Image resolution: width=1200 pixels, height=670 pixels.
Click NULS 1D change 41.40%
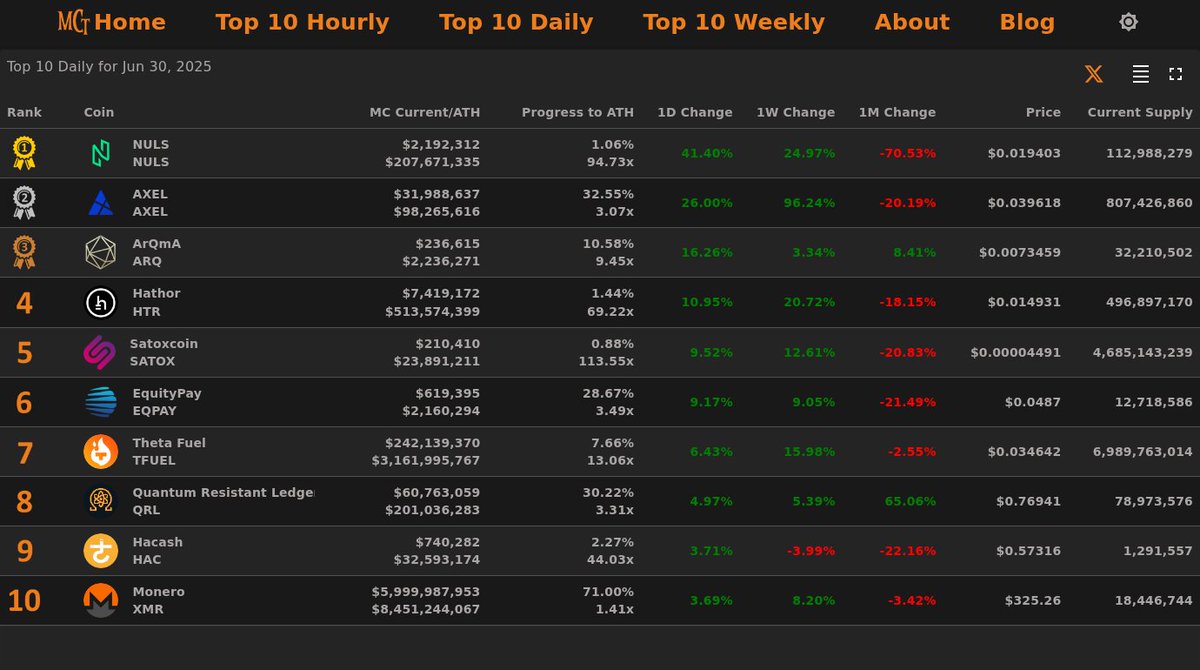[x=707, y=153]
